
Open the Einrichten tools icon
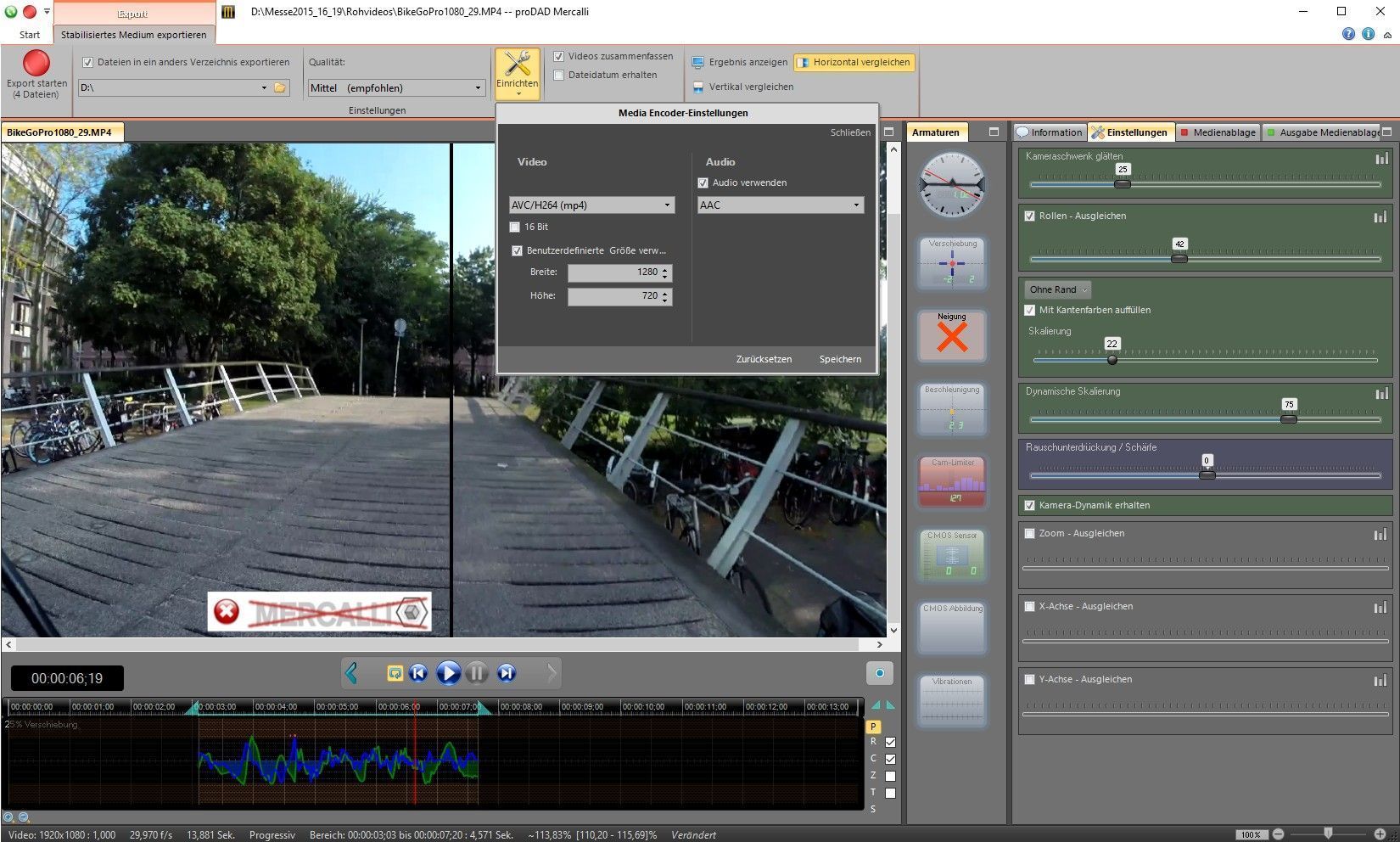tap(517, 65)
